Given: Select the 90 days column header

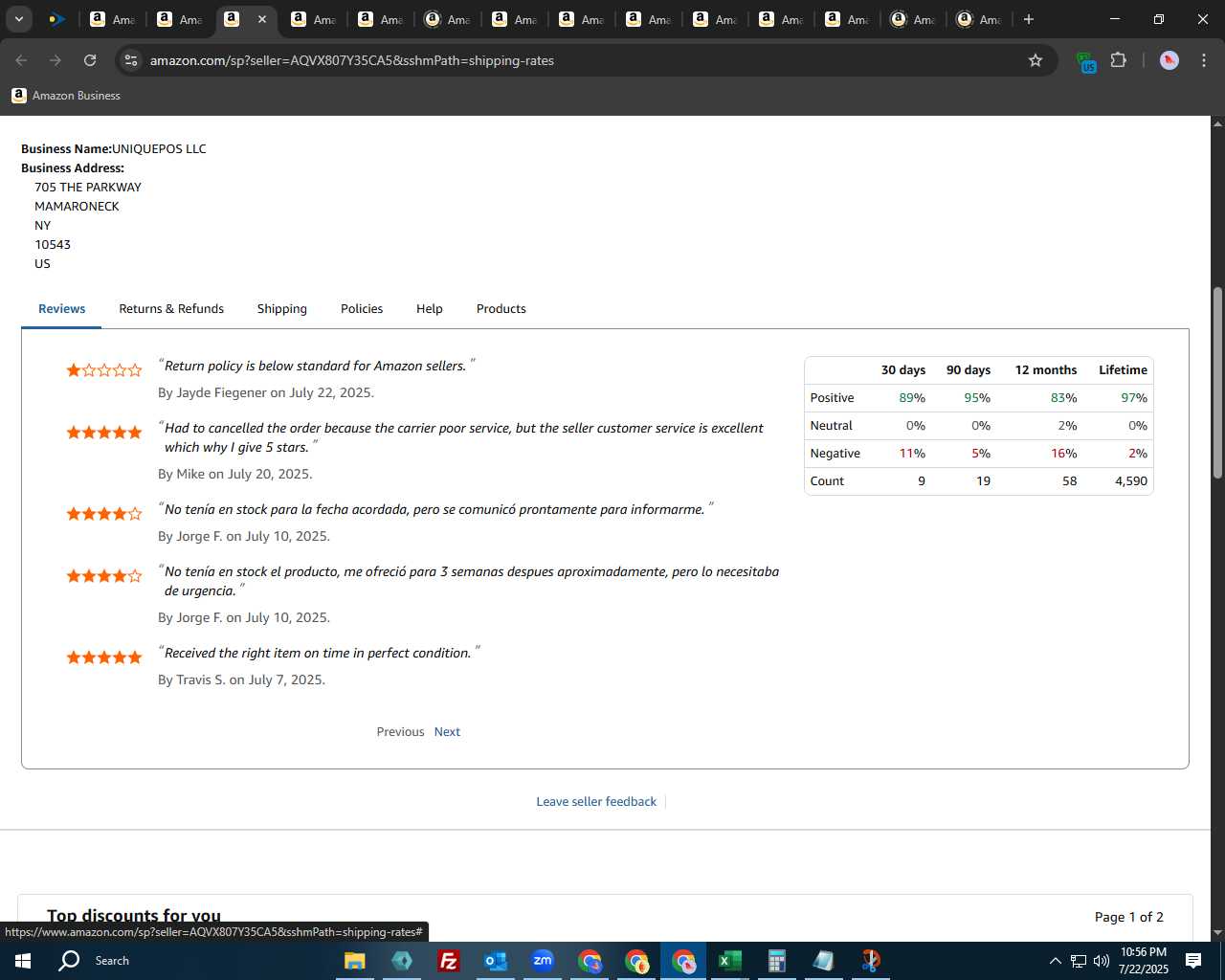Looking at the screenshot, I should pyautogui.click(x=969, y=370).
